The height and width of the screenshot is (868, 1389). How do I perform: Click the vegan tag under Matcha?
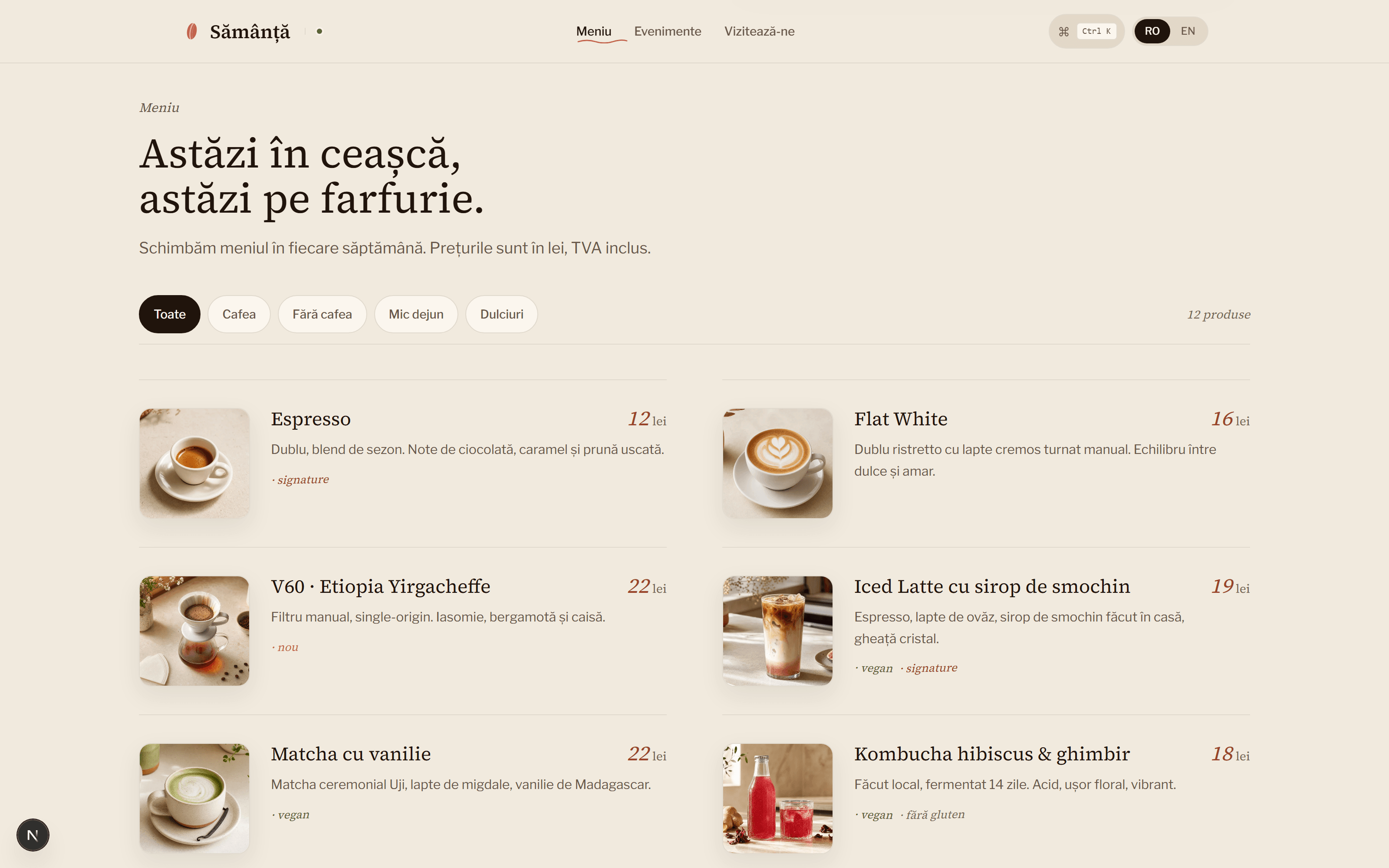(290, 815)
